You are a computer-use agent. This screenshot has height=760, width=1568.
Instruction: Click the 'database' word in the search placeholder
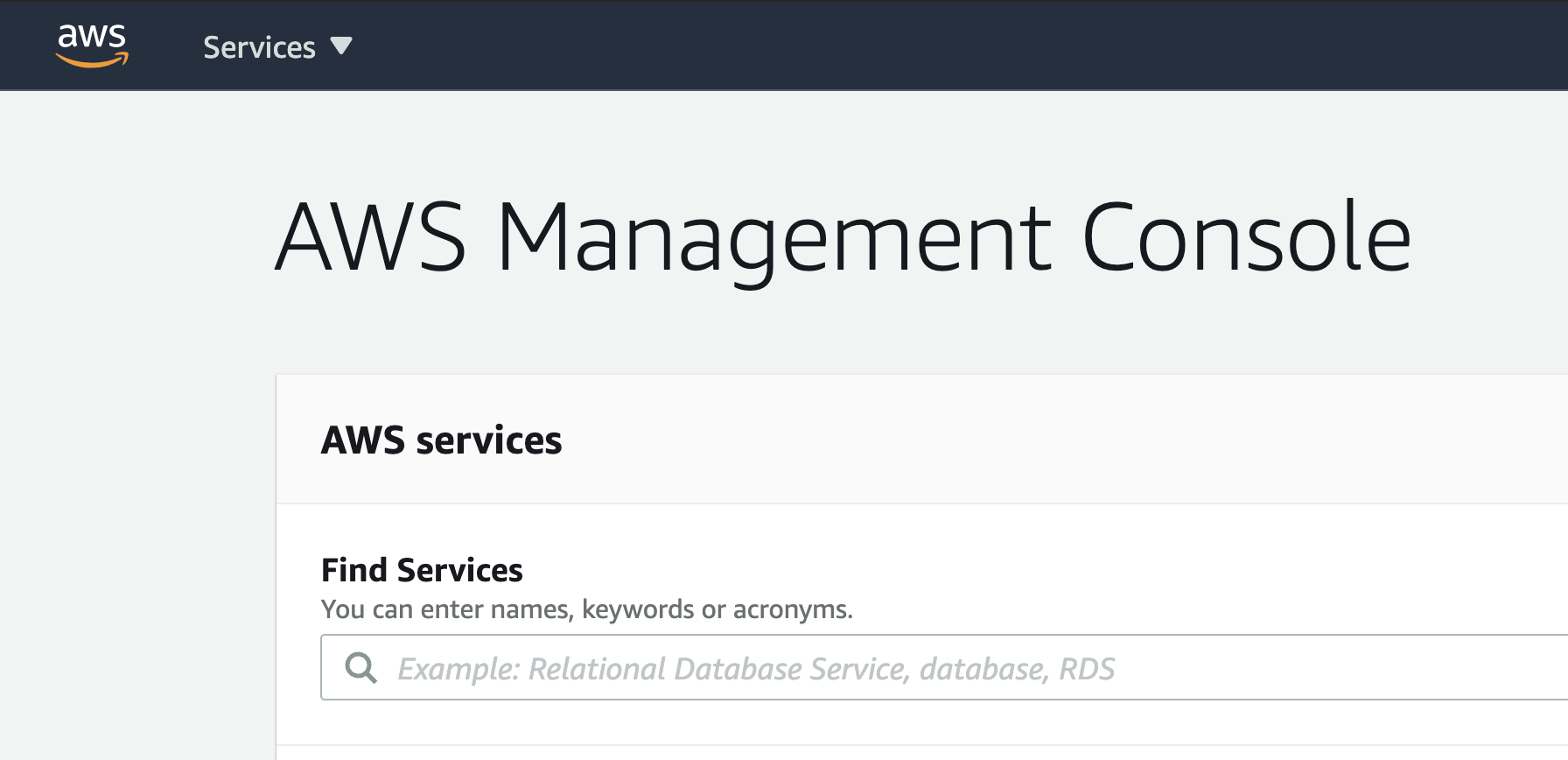click(x=983, y=669)
